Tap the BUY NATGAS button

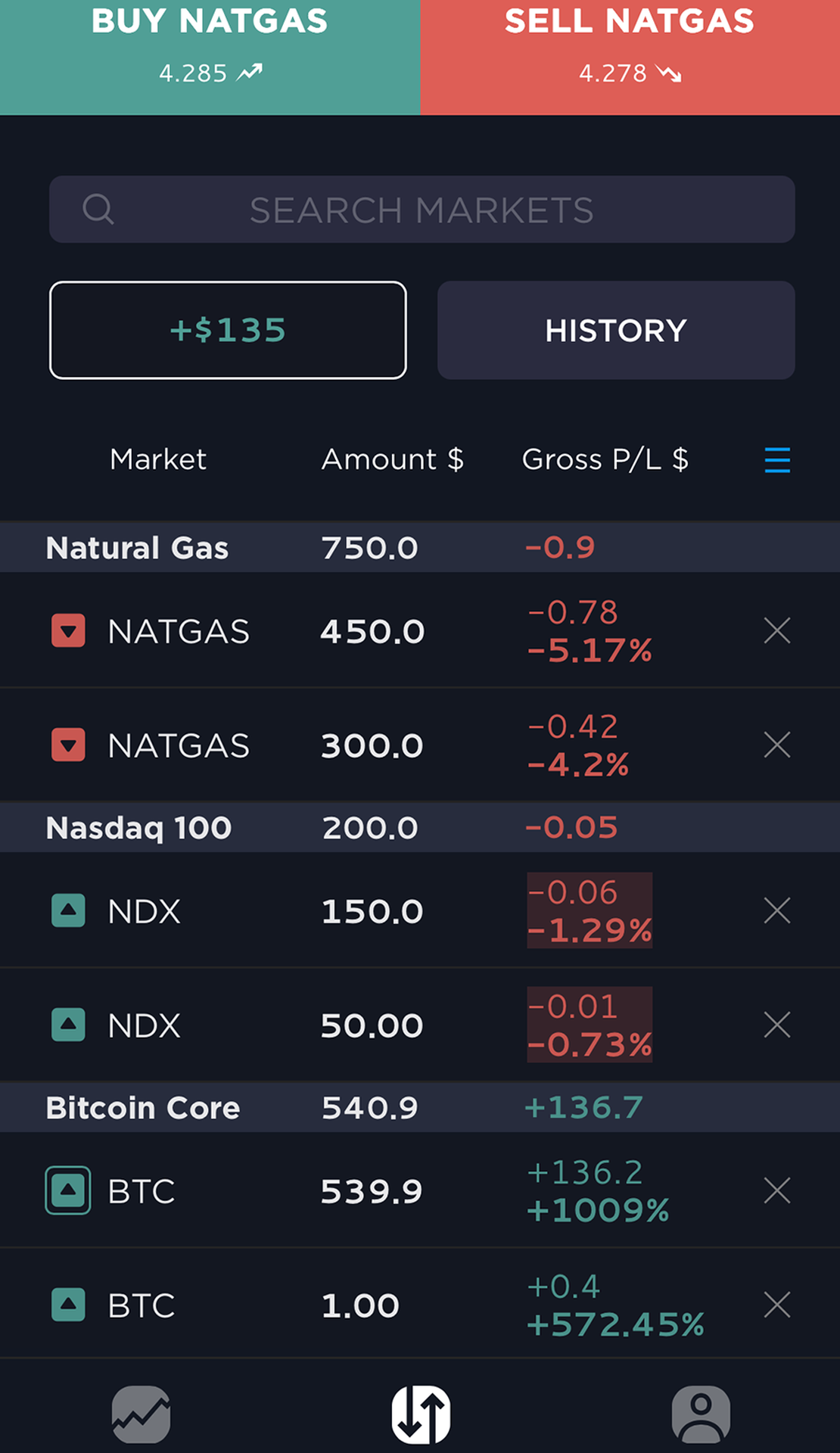(210, 58)
